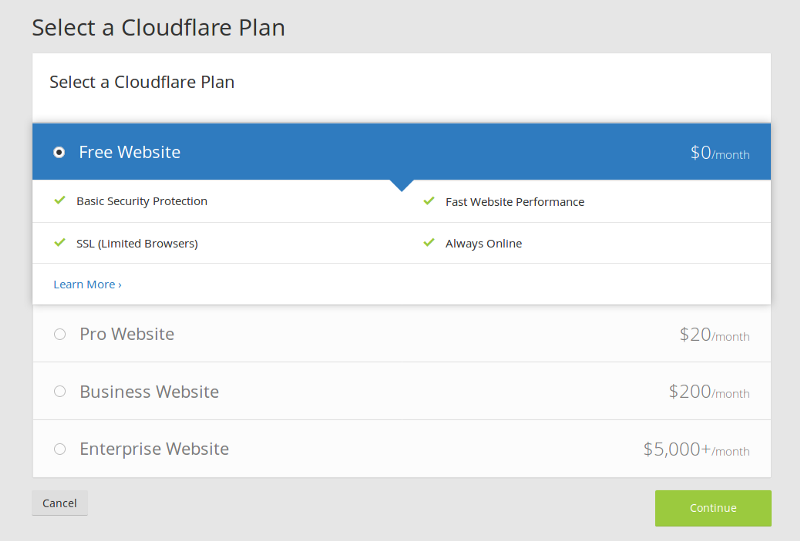Click the Enterprise Website plan title

pyautogui.click(x=154, y=449)
